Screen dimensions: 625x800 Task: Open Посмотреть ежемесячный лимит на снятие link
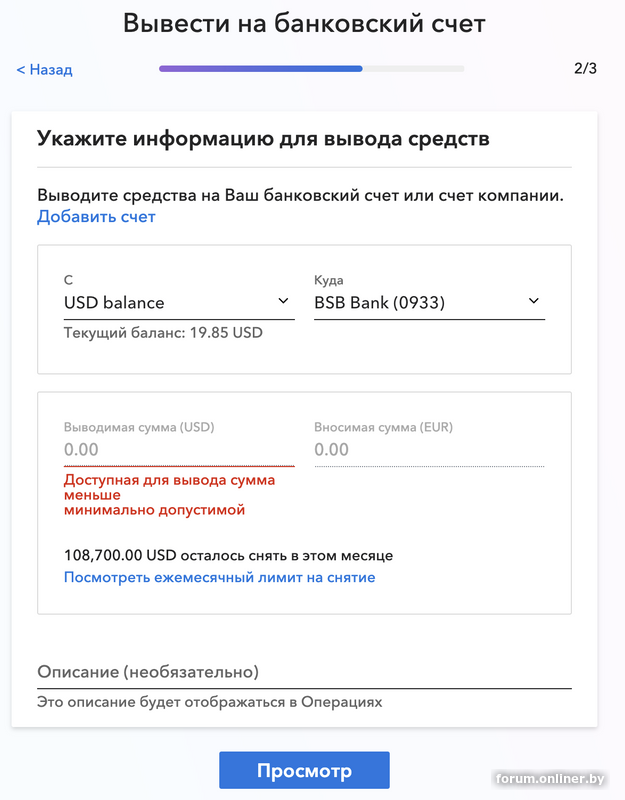[x=219, y=578]
